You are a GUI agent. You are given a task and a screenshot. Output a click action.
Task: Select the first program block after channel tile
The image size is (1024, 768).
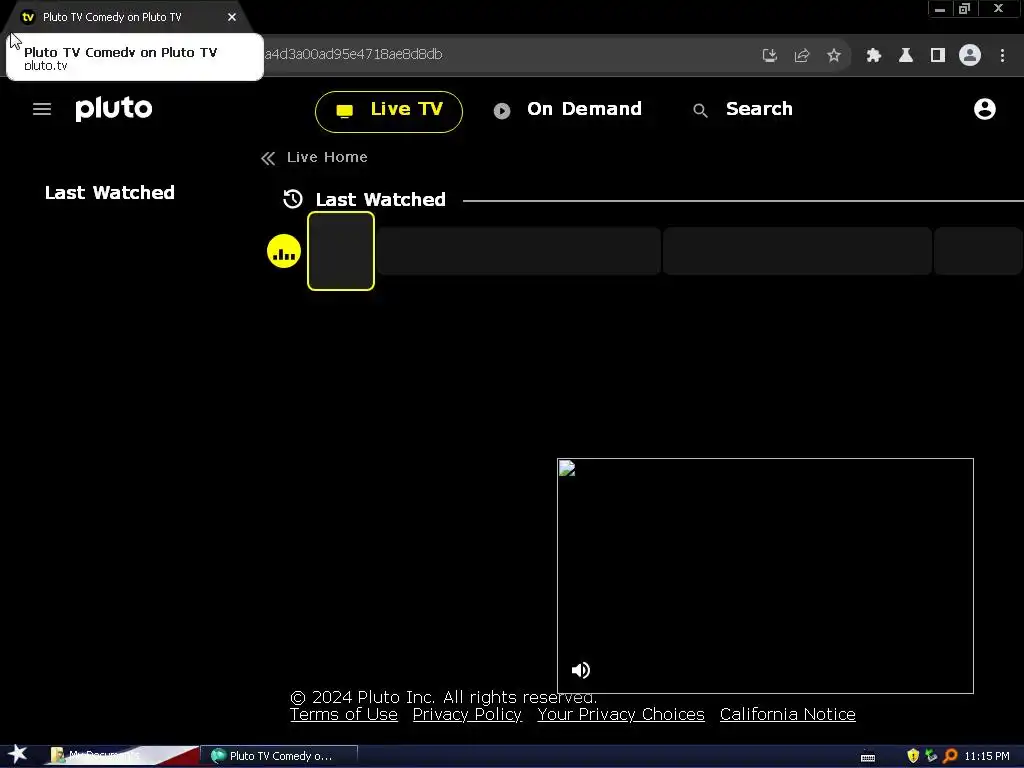pos(519,251)
